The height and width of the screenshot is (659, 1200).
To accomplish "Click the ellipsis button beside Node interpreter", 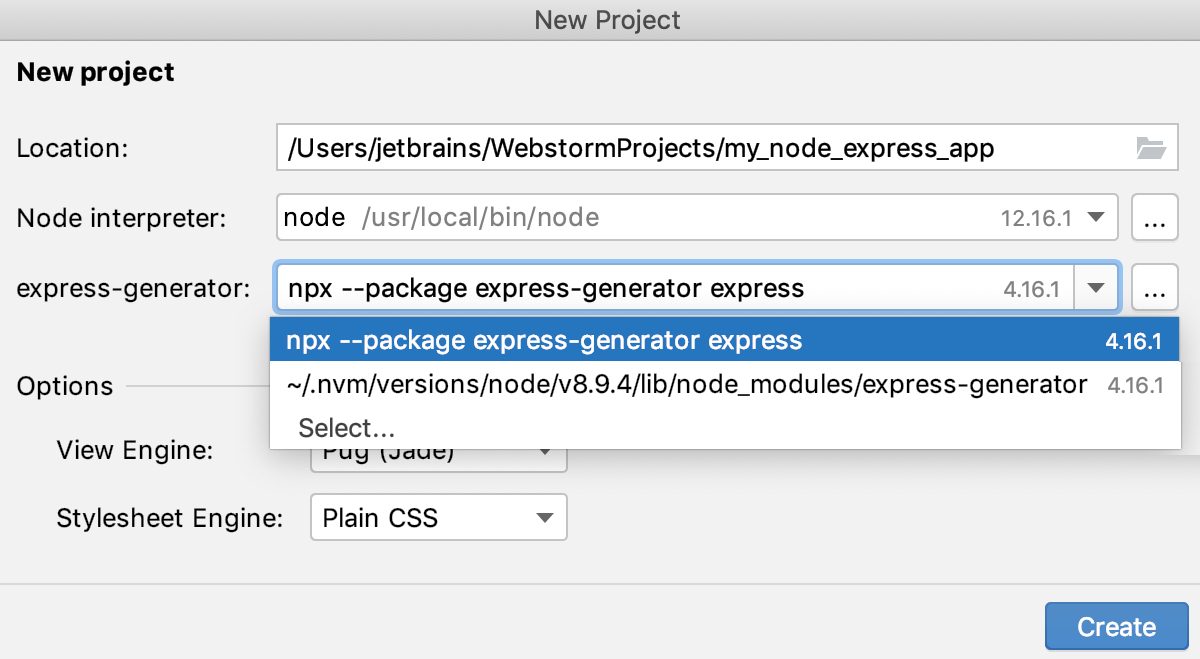I will coord(1154,218).
